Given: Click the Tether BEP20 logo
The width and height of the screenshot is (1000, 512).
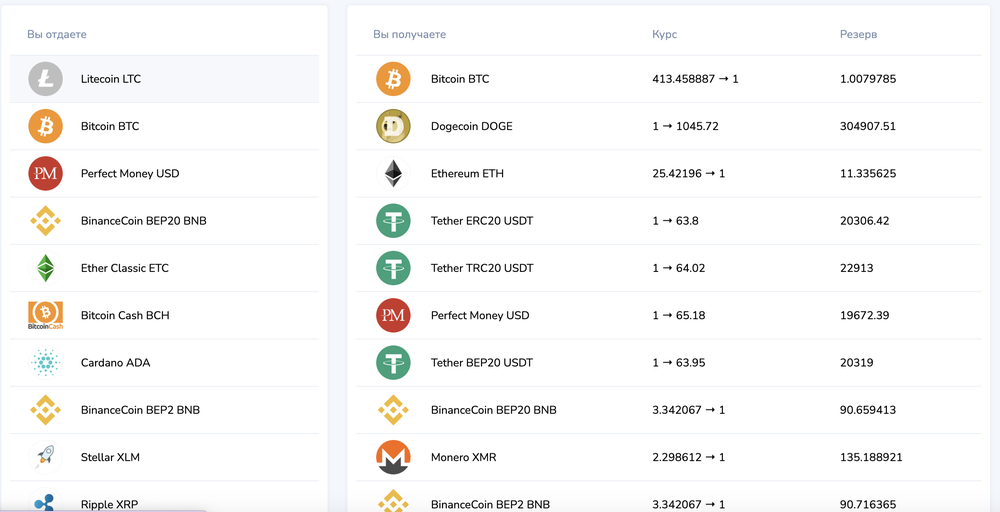Looking at the screenshot, I should pyautogui.click(x=393, y=362).
